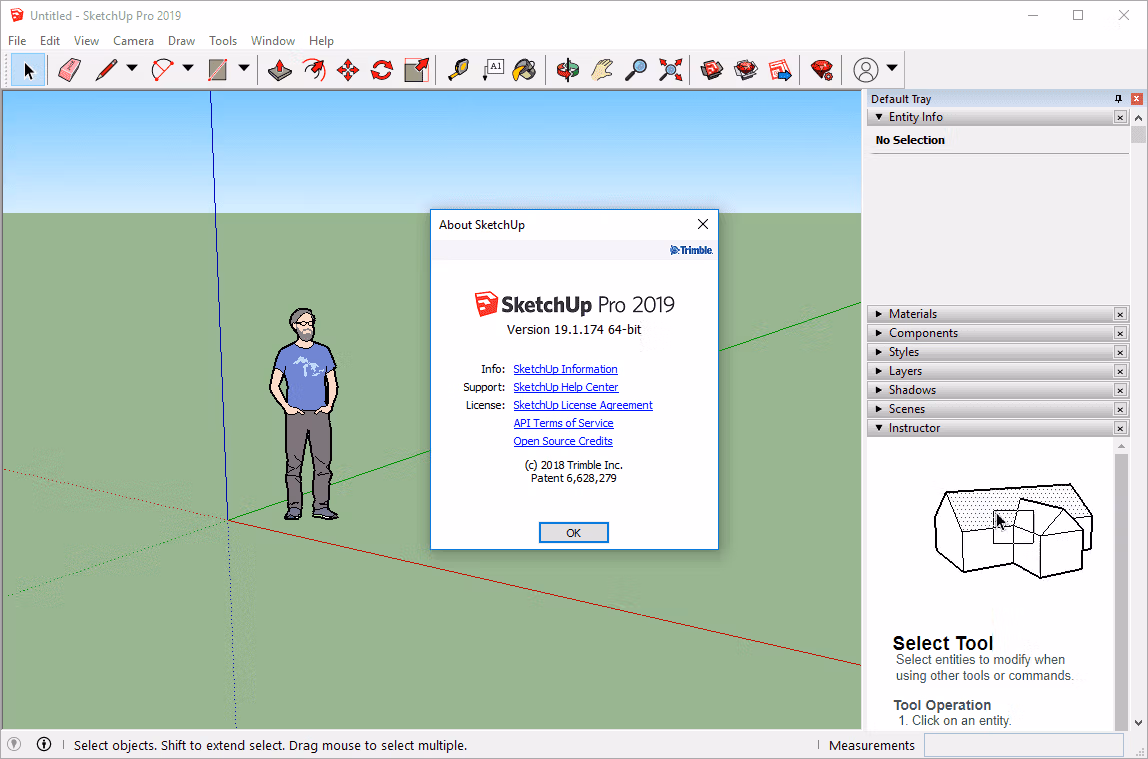1148x759 pixels.
Task: Open the SketchUp Help Center link
Action: click(x=566, y=387)
